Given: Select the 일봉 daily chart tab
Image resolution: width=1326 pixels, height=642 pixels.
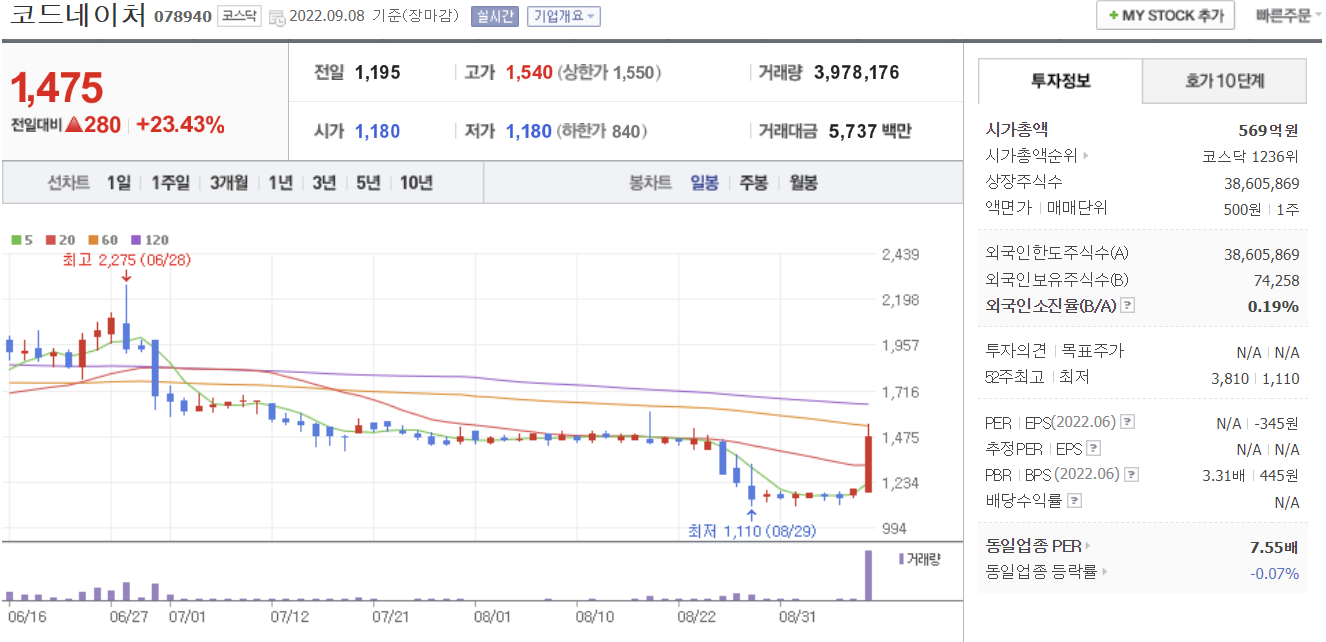Looking at the screenshot, I should pos(707,184).
